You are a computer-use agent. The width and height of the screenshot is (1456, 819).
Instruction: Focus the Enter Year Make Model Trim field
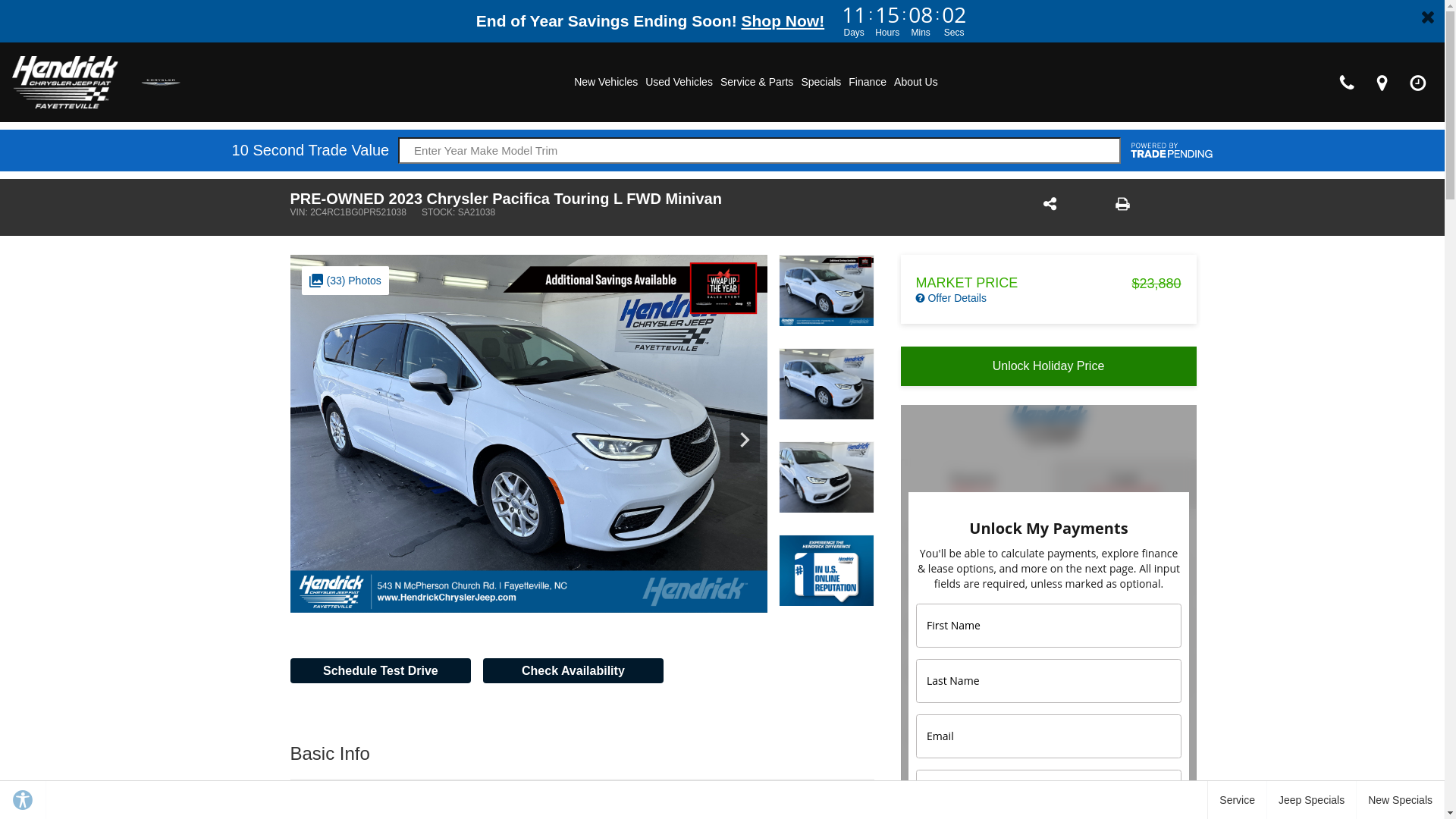click(759, 150)
